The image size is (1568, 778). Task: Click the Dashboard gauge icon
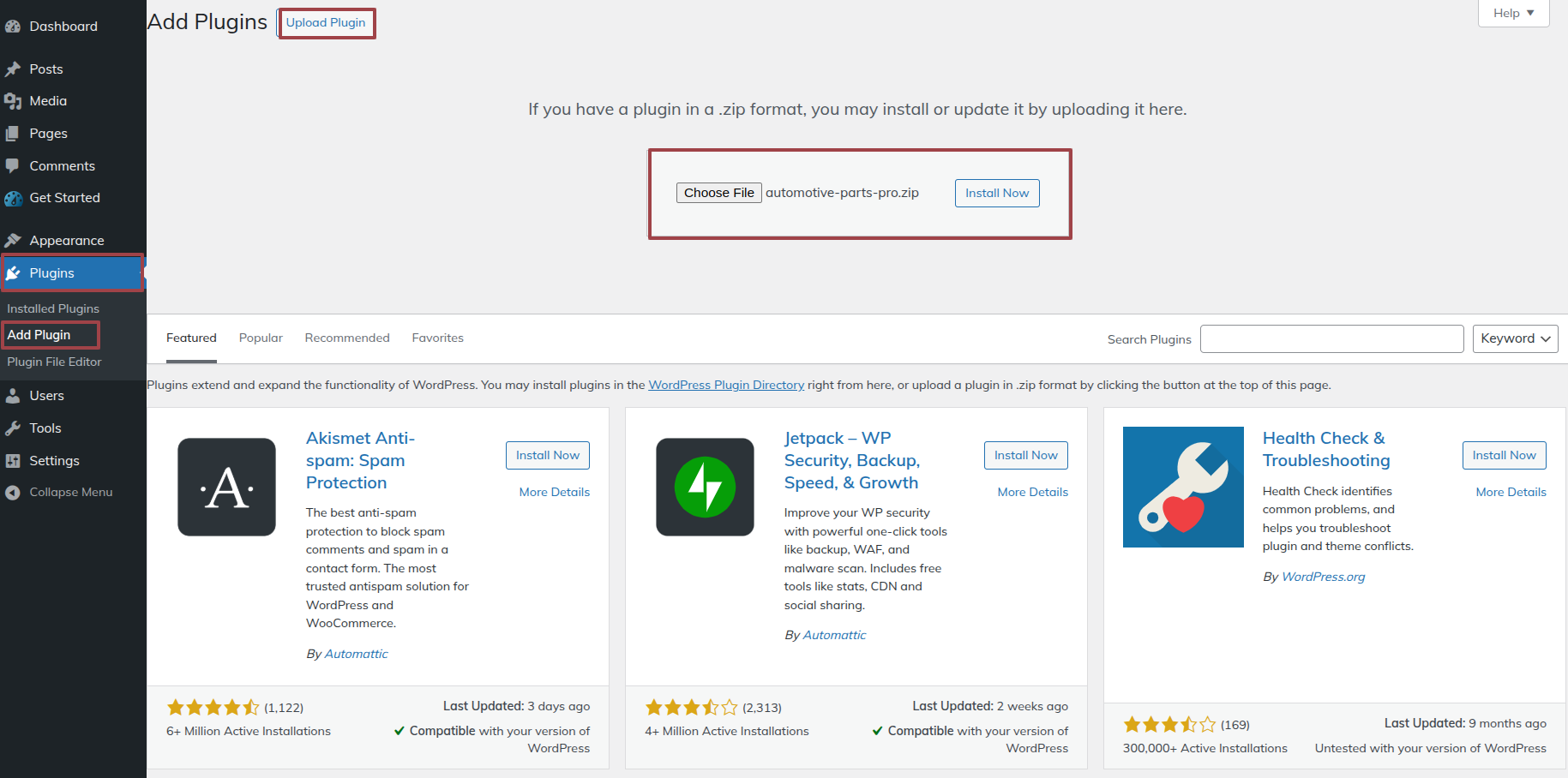pos(13,27)
